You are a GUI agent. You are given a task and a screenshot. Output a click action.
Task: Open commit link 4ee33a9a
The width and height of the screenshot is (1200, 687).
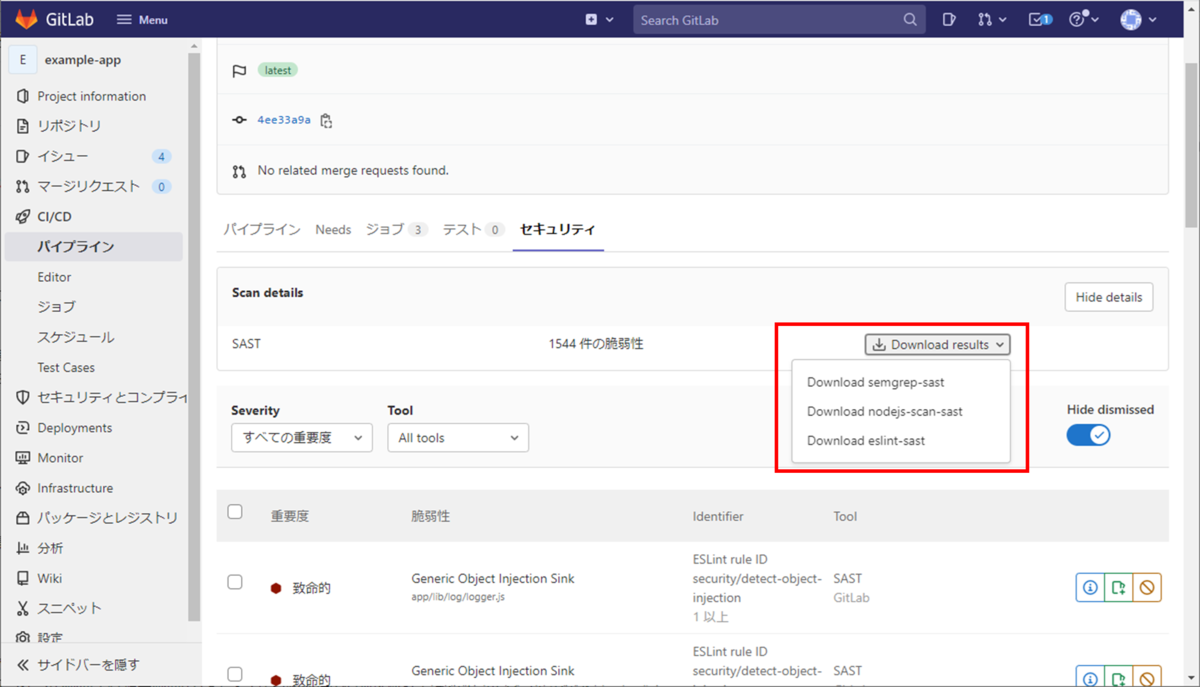pos(284,120)
